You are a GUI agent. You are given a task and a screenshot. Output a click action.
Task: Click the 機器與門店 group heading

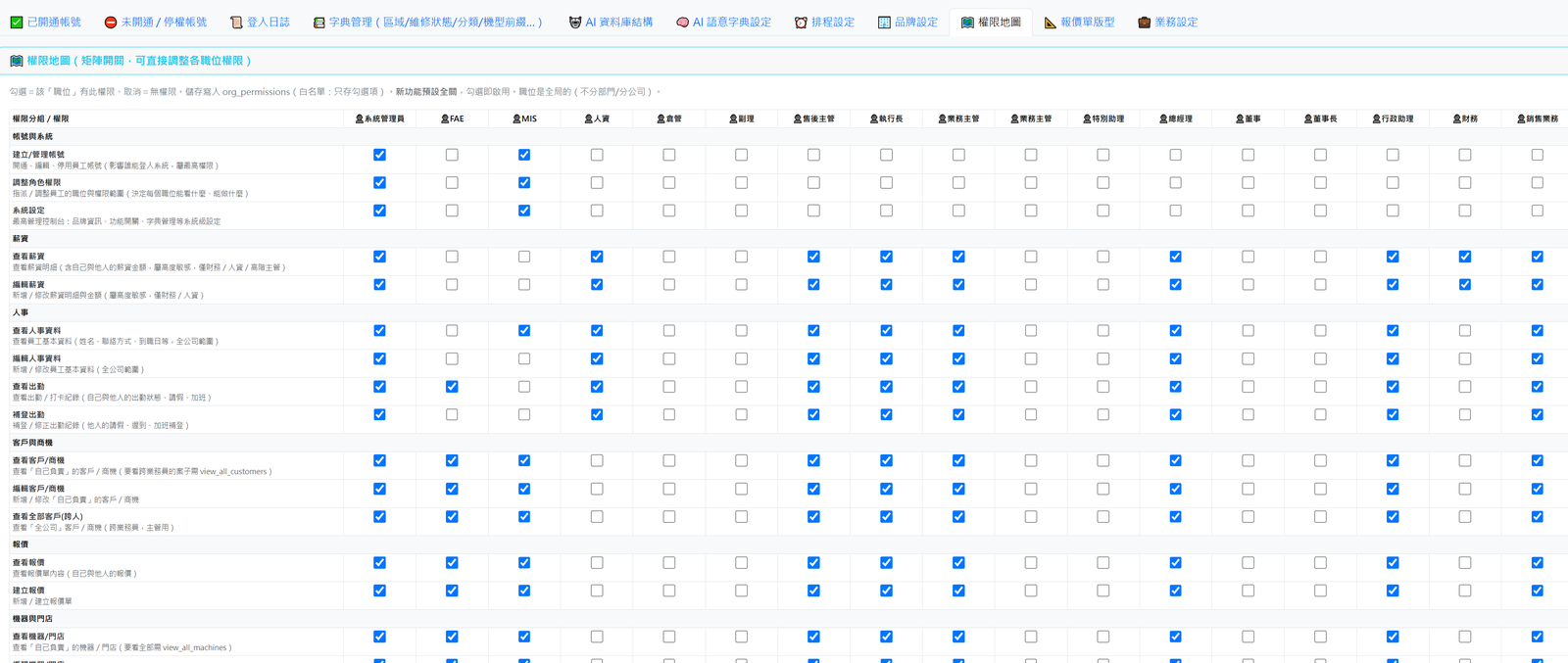32,619
